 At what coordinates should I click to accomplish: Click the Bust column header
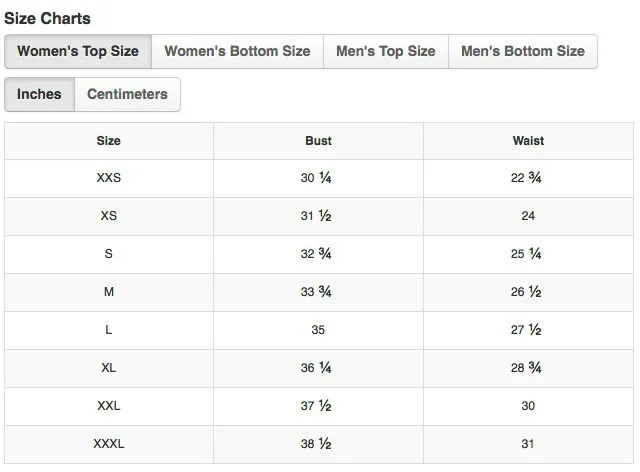point(318,141)
